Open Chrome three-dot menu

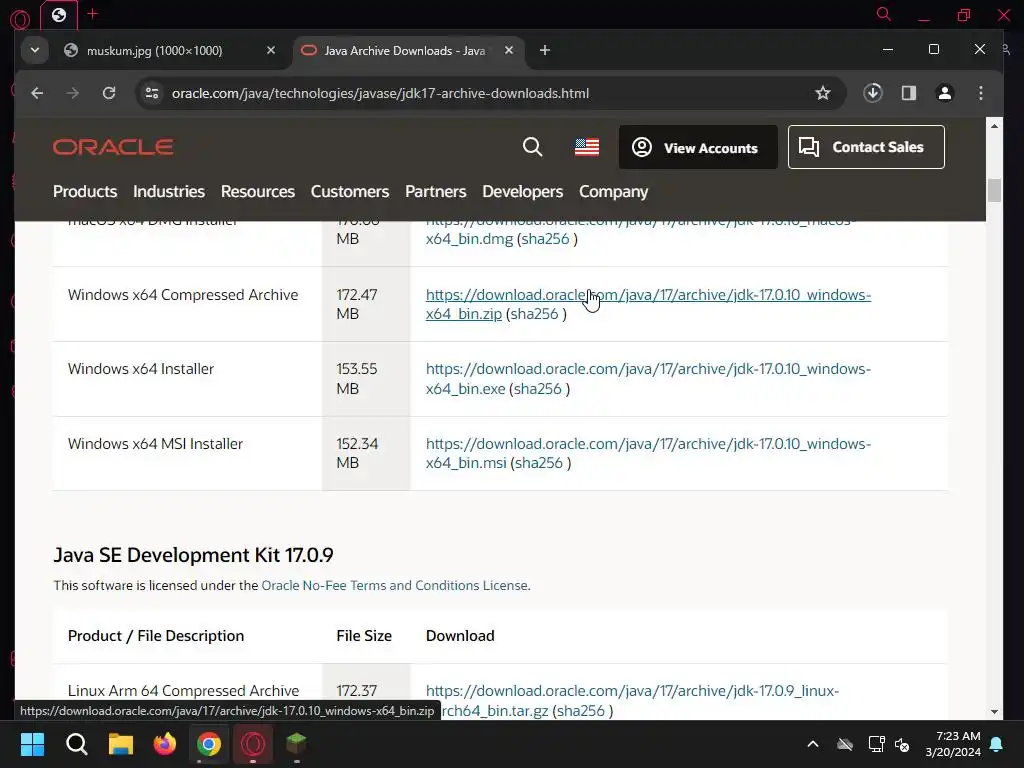pyautogui.click(x=980, y=93)
